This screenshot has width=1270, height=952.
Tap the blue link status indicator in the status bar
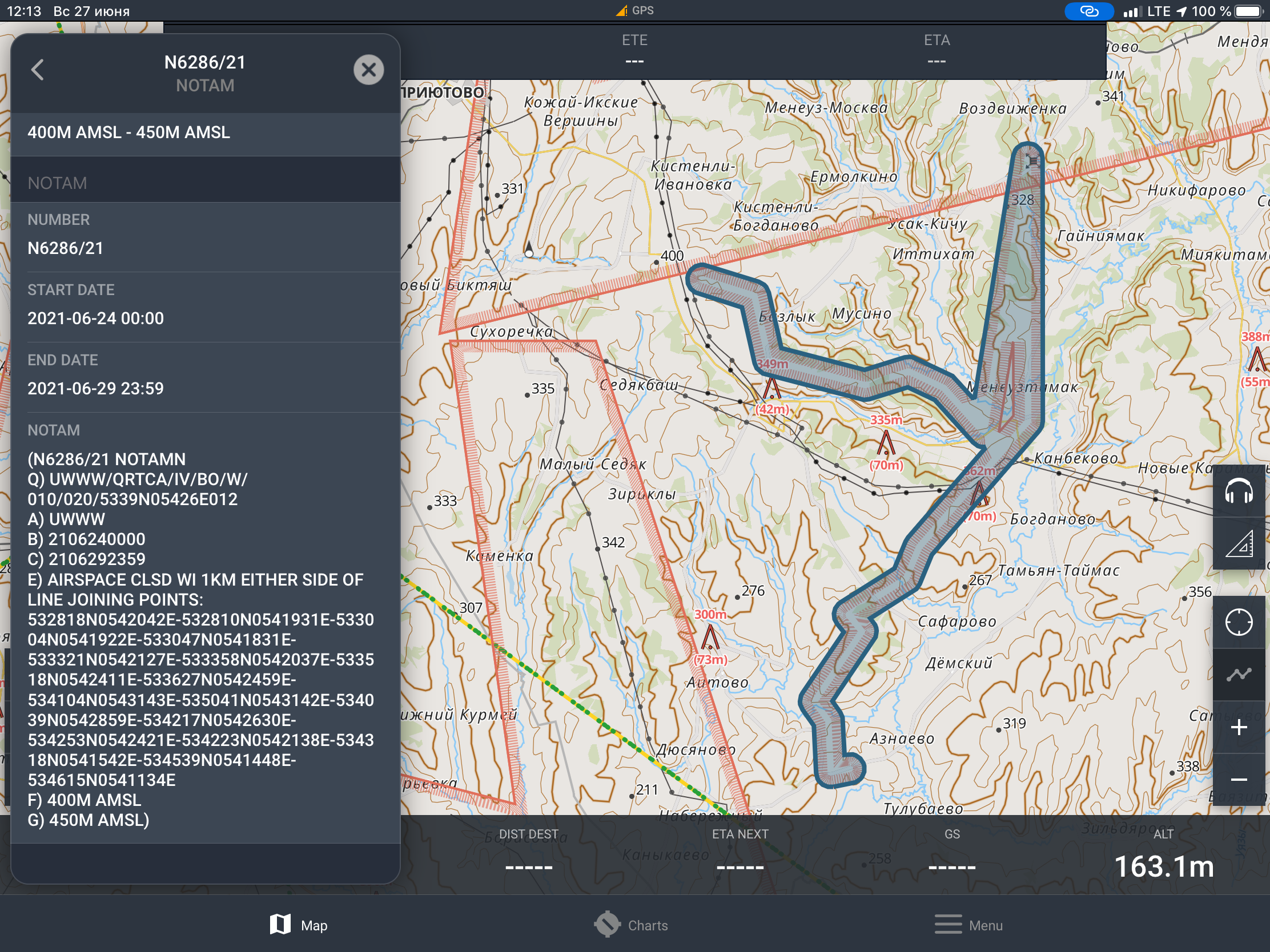point(1088,11)
